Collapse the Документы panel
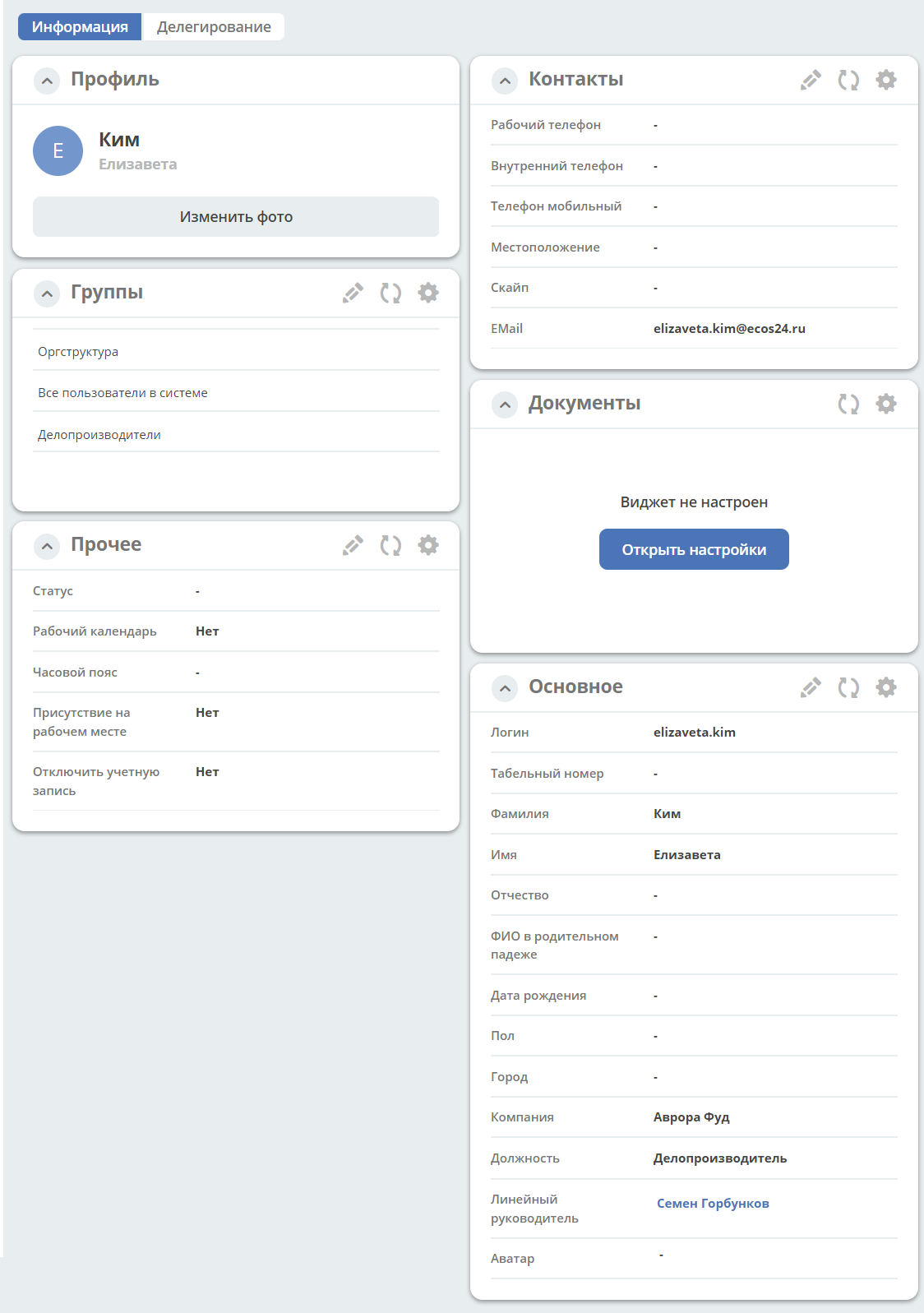The height and width of the screenshot is (1313, 924). click(x=505, y=405)
